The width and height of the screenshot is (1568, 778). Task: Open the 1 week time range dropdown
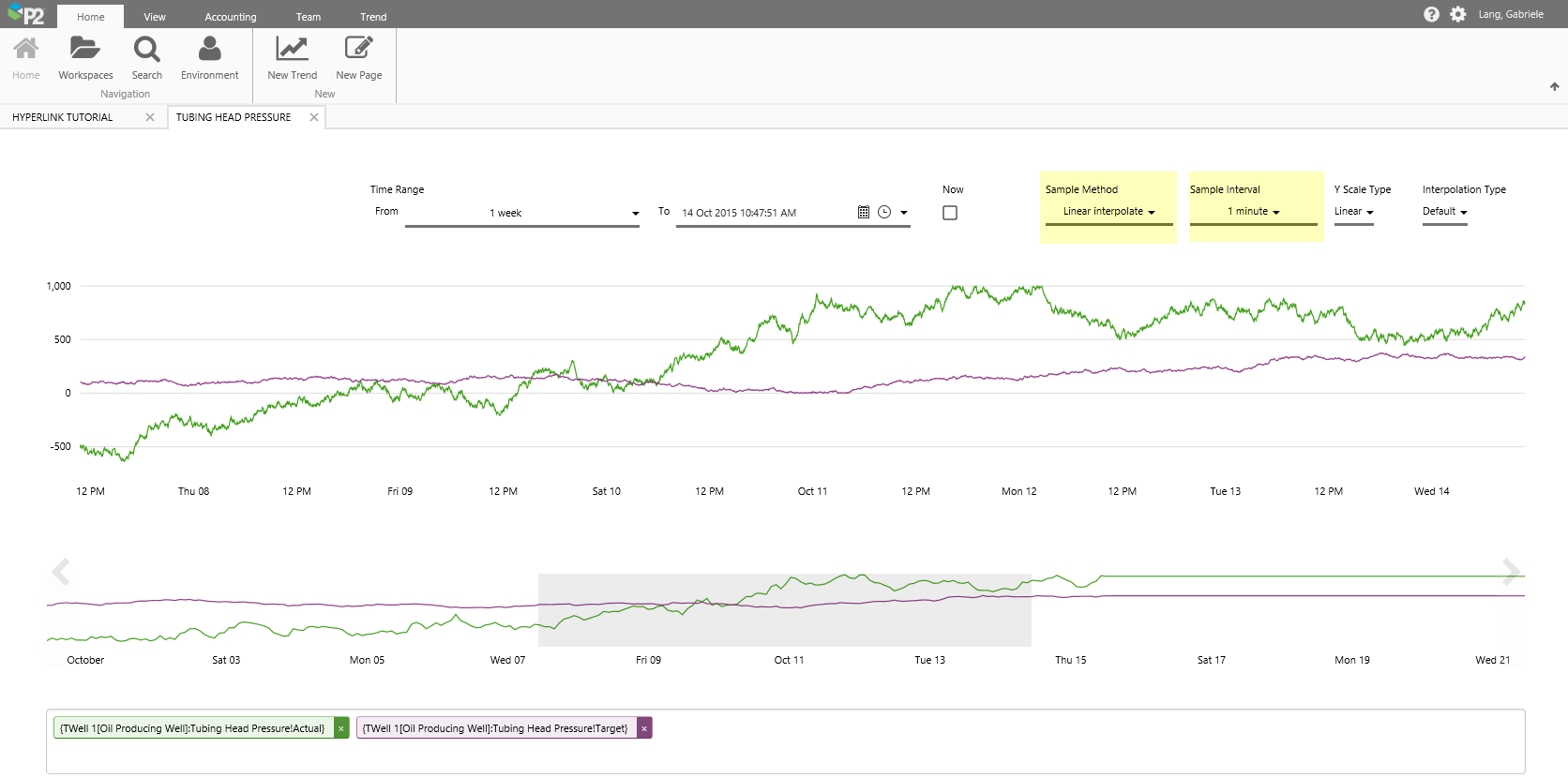521,214
